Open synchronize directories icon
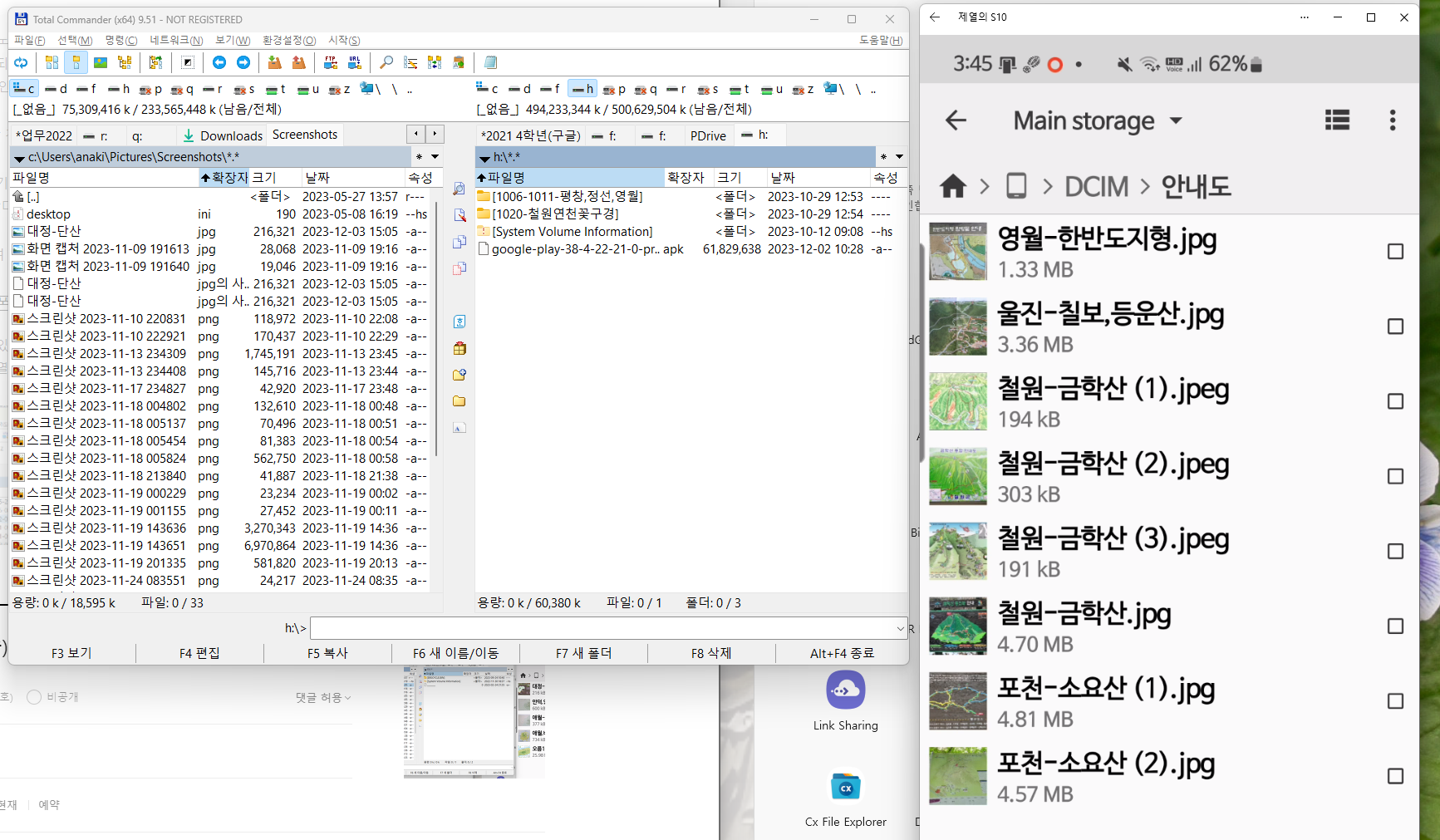 click(x=435, y=62)
